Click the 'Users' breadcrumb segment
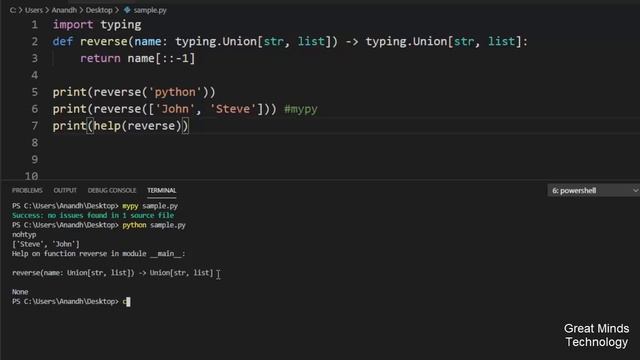 pyautogui.click(x=34, y=10)
